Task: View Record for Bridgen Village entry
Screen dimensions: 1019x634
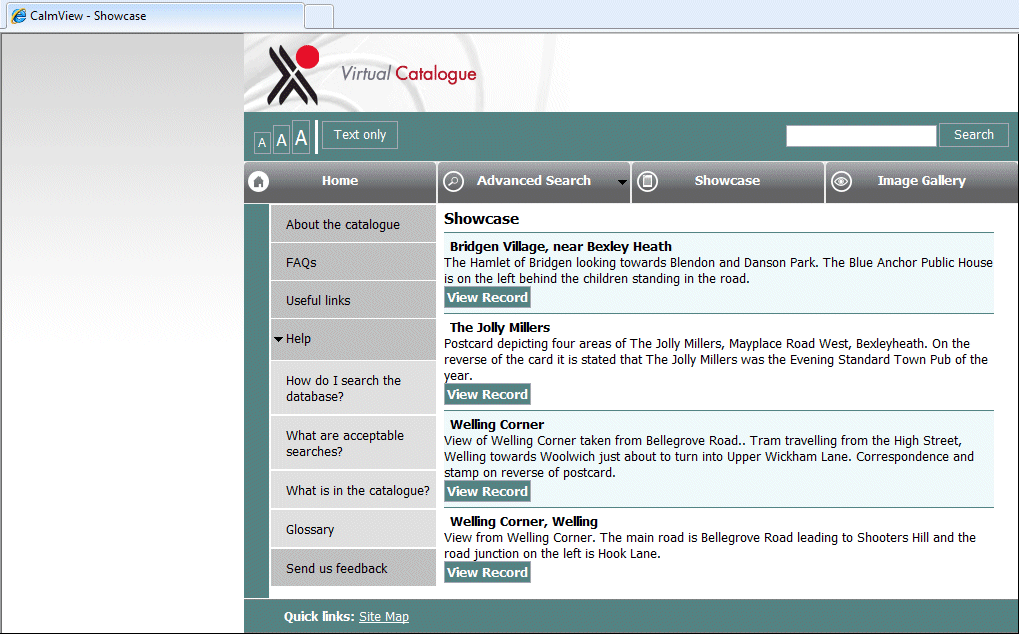Action: coord(486,297)
